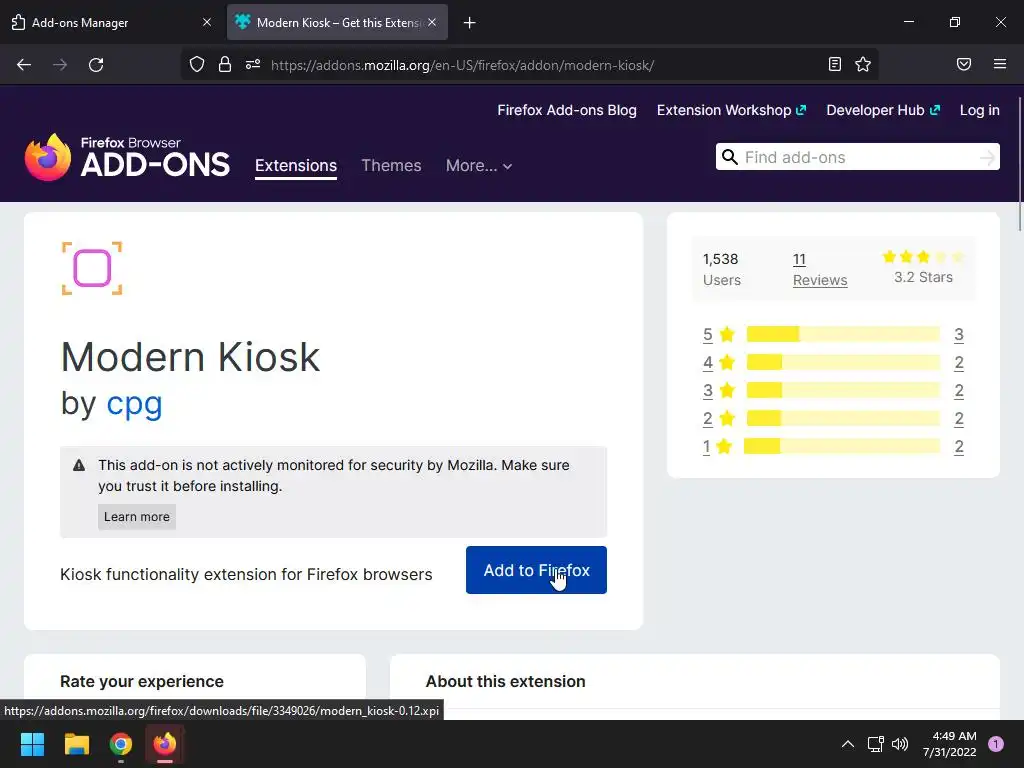The image size is (1024, 768).
Task: Open the notification badge in the tray
Action: point(996,744)
